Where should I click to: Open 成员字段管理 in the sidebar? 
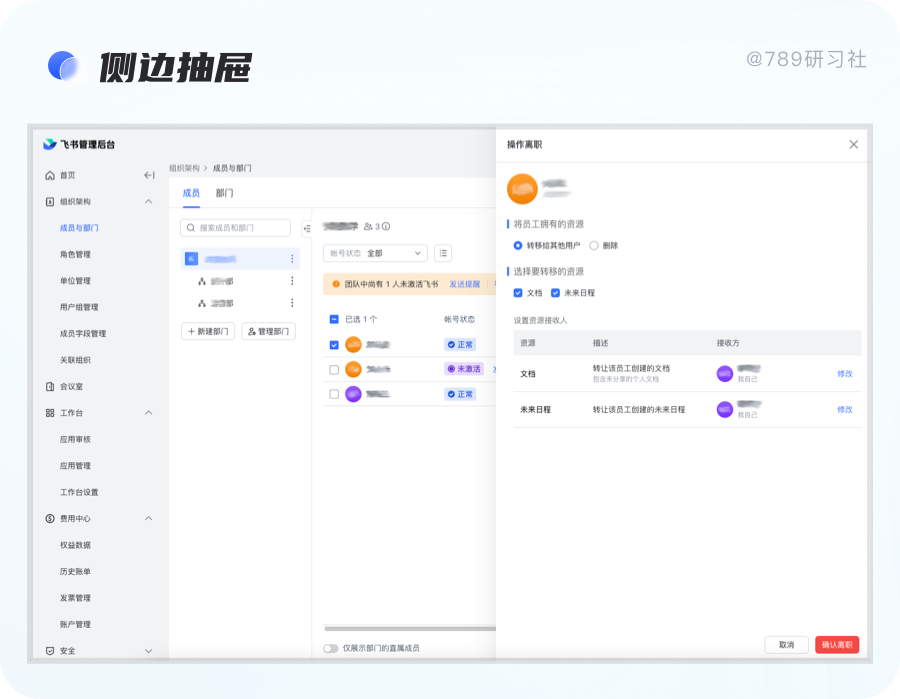click(x=83, y=333)
